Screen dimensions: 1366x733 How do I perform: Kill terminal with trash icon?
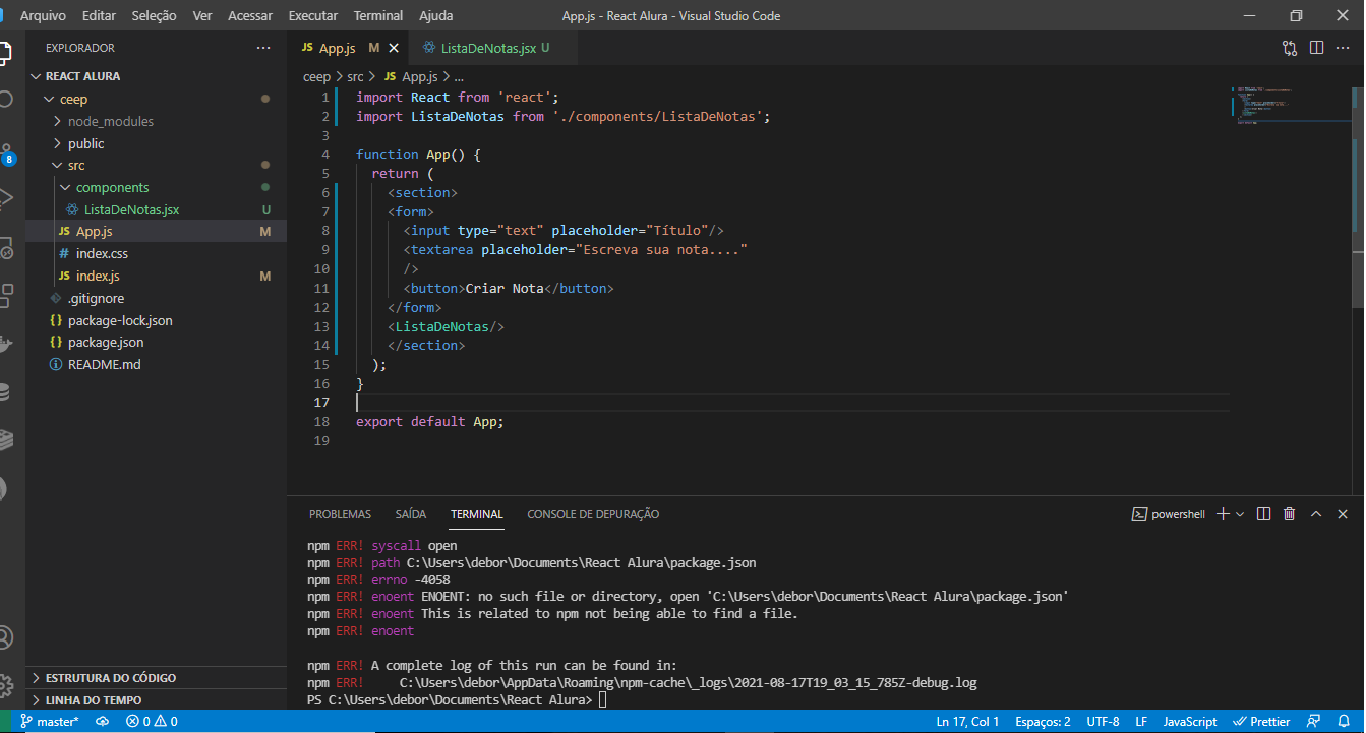1290,514
